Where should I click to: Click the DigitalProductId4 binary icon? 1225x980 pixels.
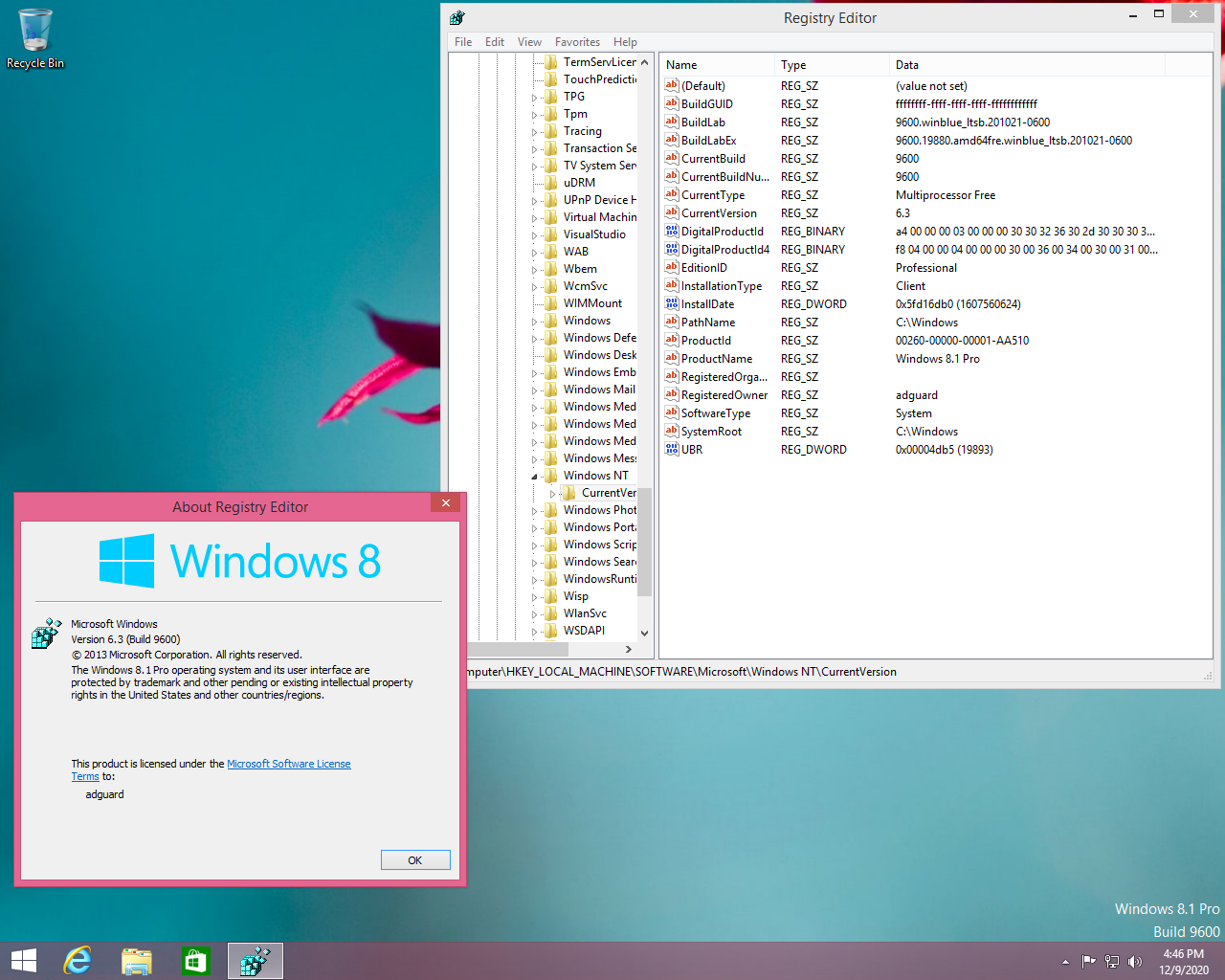[x=672, y=249]
